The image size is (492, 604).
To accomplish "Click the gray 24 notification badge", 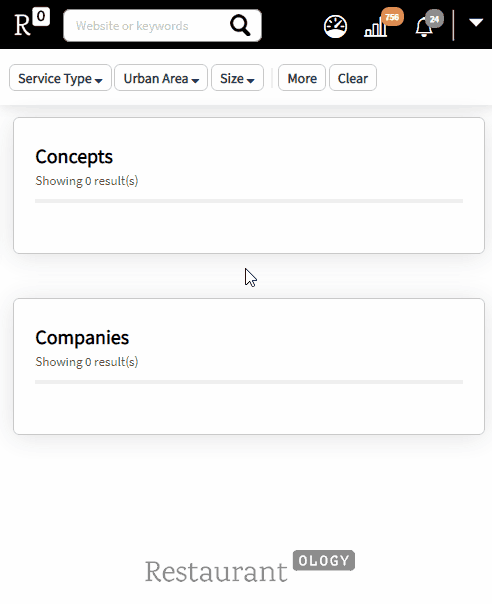I will [x=435, y=19].
